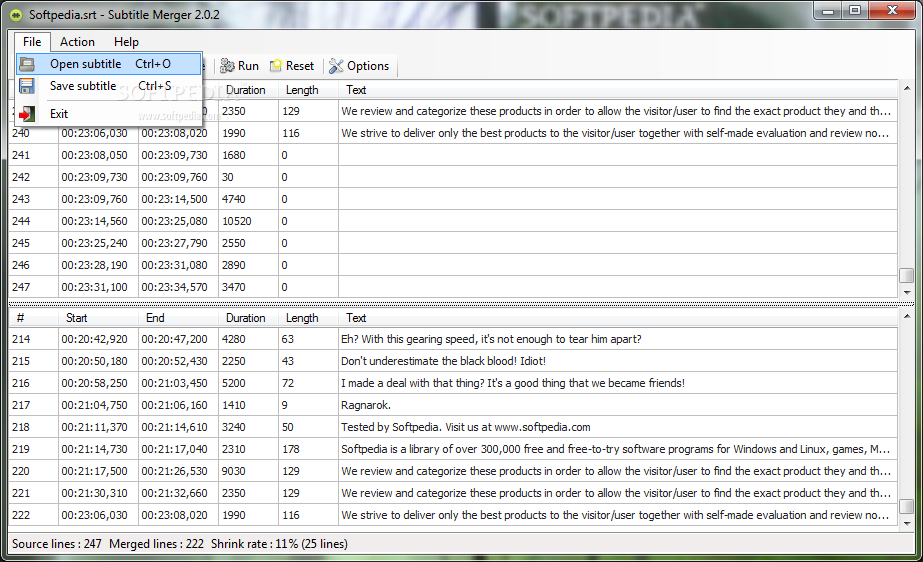Viewport: 923px width, 562px height.
Task: Click 'Shrink rate : 11% (25 lines)' status
Action: (279, 544)
